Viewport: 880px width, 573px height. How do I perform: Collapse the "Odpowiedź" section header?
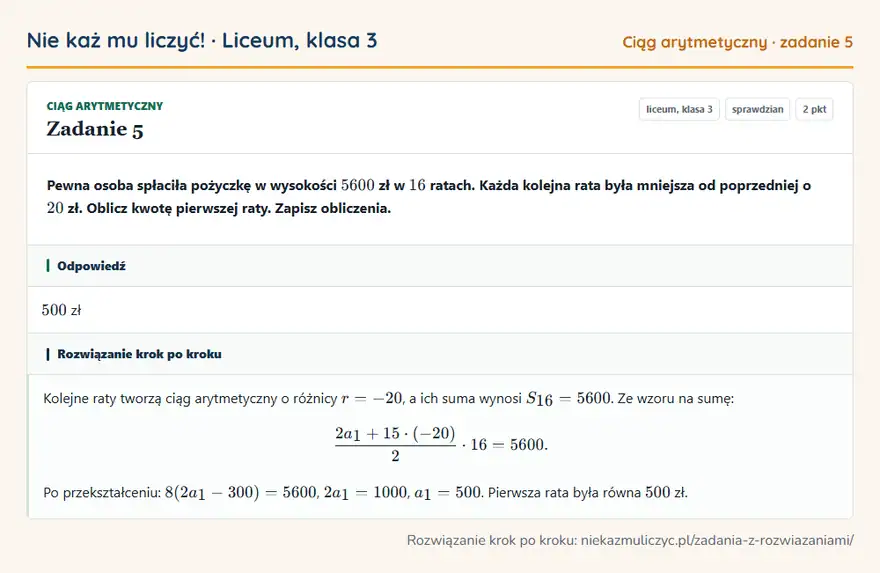click(440, 266)
